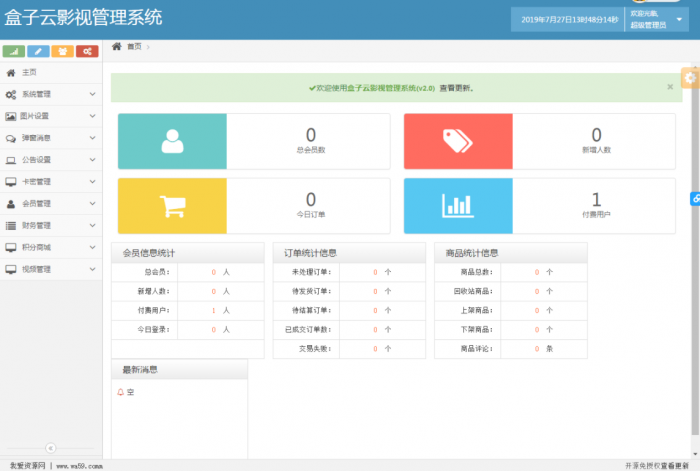This screenshot has width=700, height=471.
Task: Select 主页 in the sidebar
Action: 28,73
